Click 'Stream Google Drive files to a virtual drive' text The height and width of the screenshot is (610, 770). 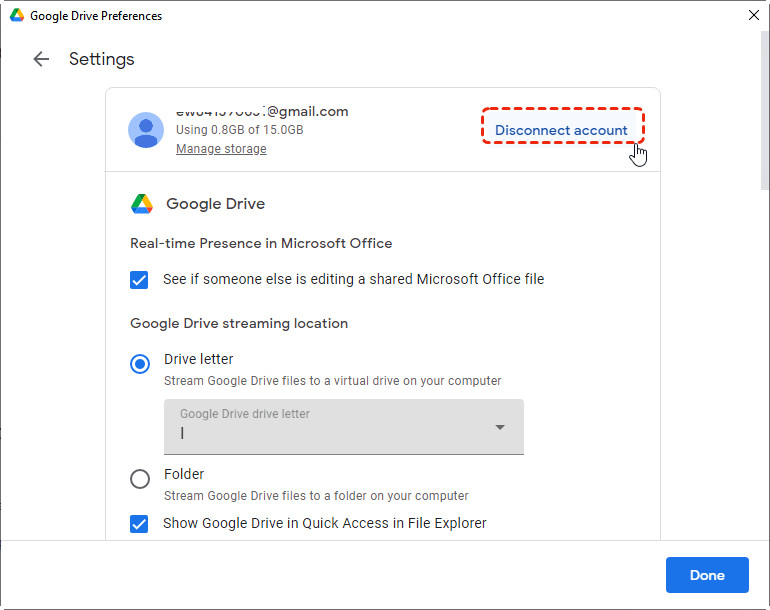coord(332,381)
